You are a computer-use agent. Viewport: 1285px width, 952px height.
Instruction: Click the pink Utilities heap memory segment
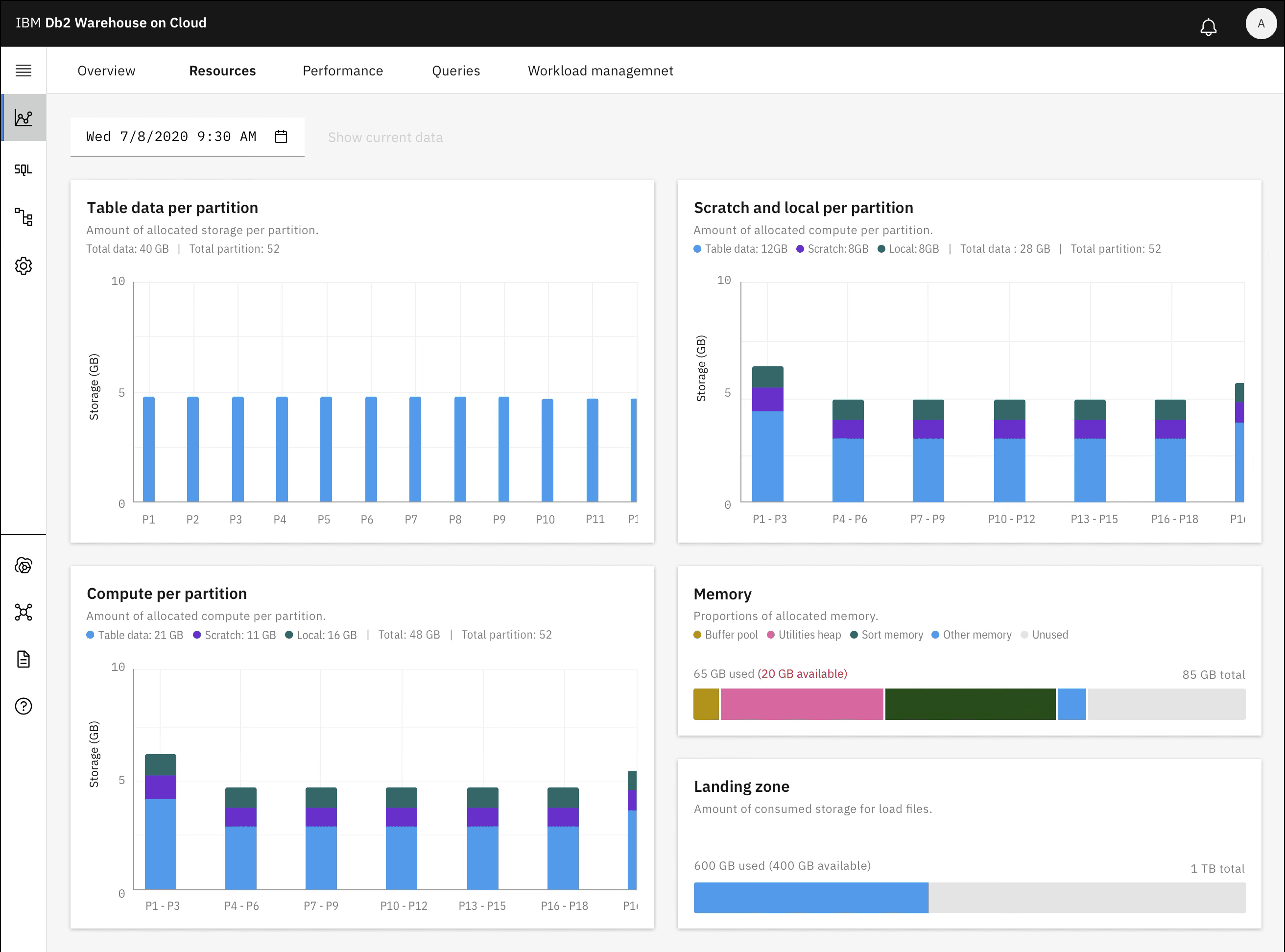[x=801, y=704]
